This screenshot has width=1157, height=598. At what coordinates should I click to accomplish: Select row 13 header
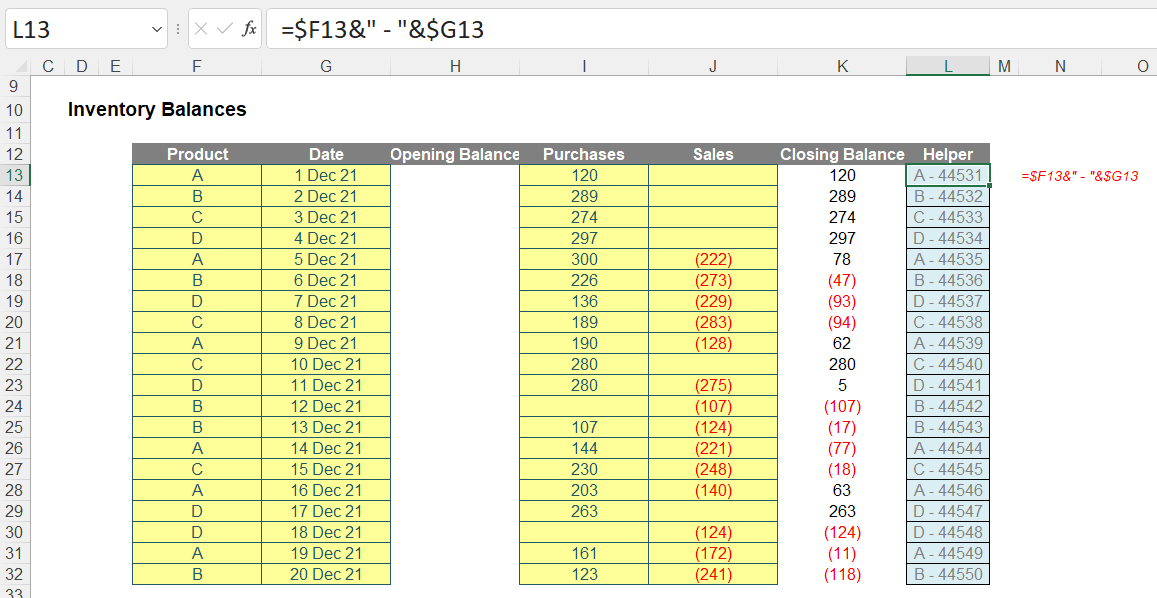pos(14,175)
